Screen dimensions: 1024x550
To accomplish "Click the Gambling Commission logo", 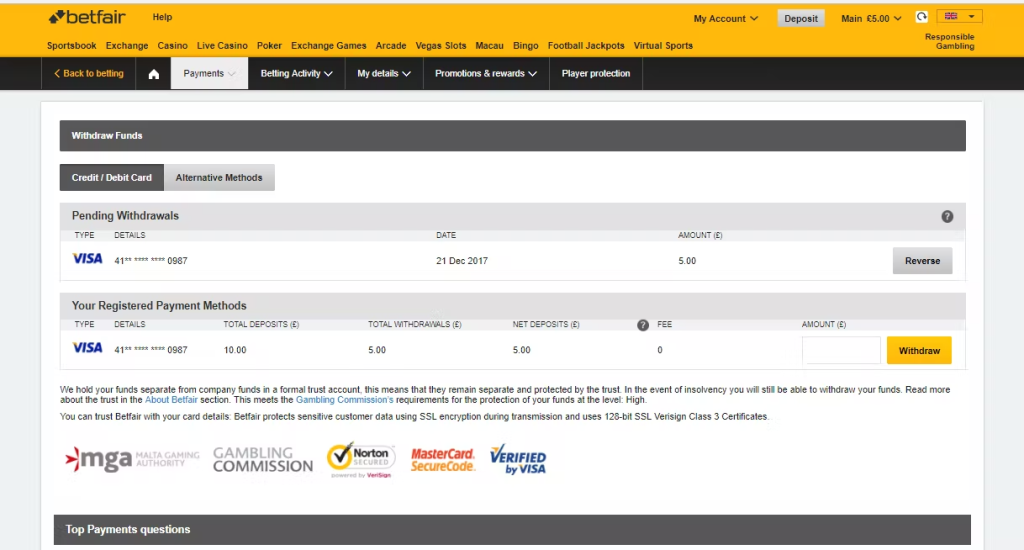I will coord(263,460).
